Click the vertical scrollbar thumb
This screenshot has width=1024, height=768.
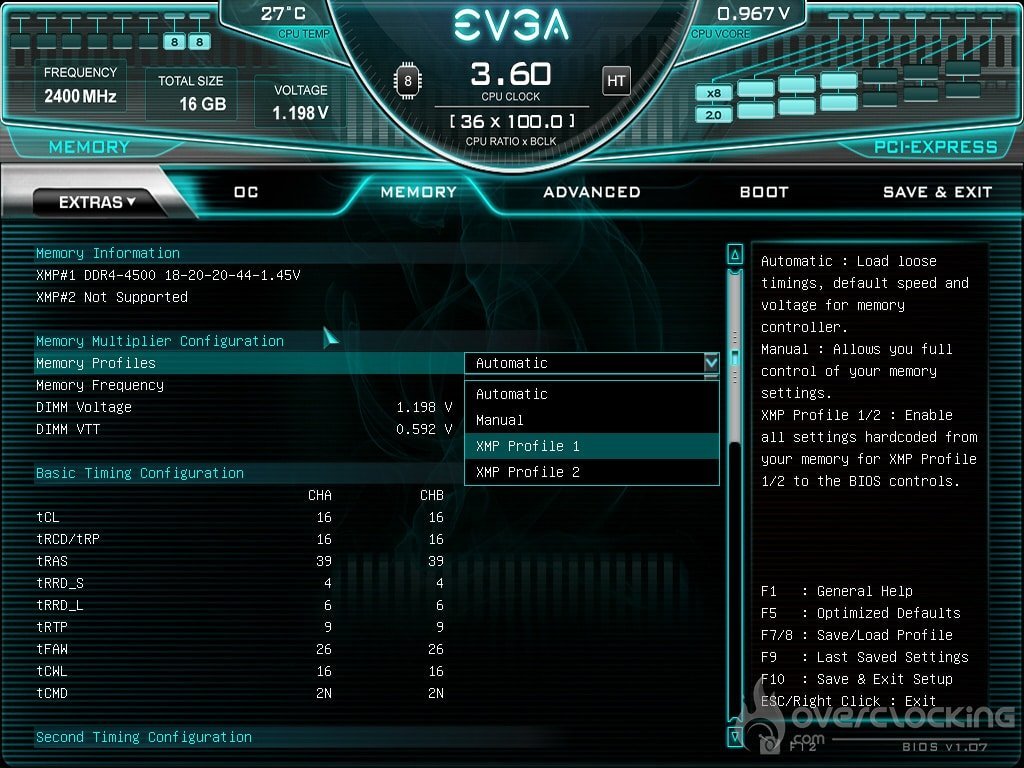735,359
